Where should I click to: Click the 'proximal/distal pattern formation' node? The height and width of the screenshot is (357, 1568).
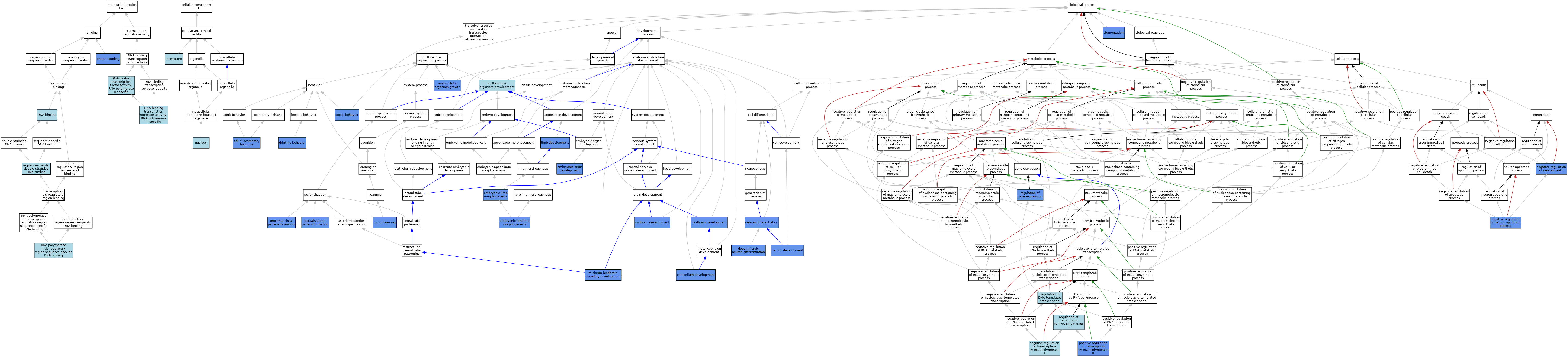pos(281,222)
